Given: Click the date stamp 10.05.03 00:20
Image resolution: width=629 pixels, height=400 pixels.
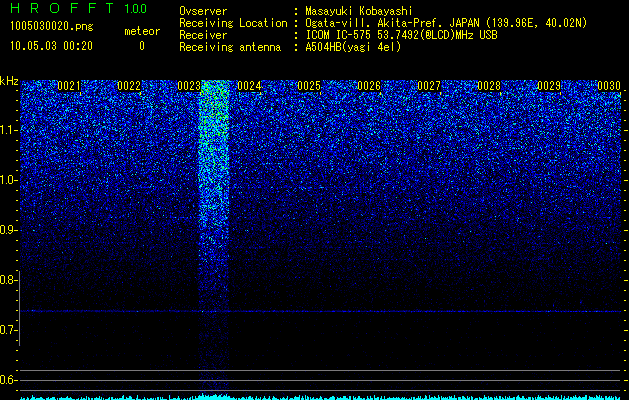Looking at the screenshot, I should [51, 46].
